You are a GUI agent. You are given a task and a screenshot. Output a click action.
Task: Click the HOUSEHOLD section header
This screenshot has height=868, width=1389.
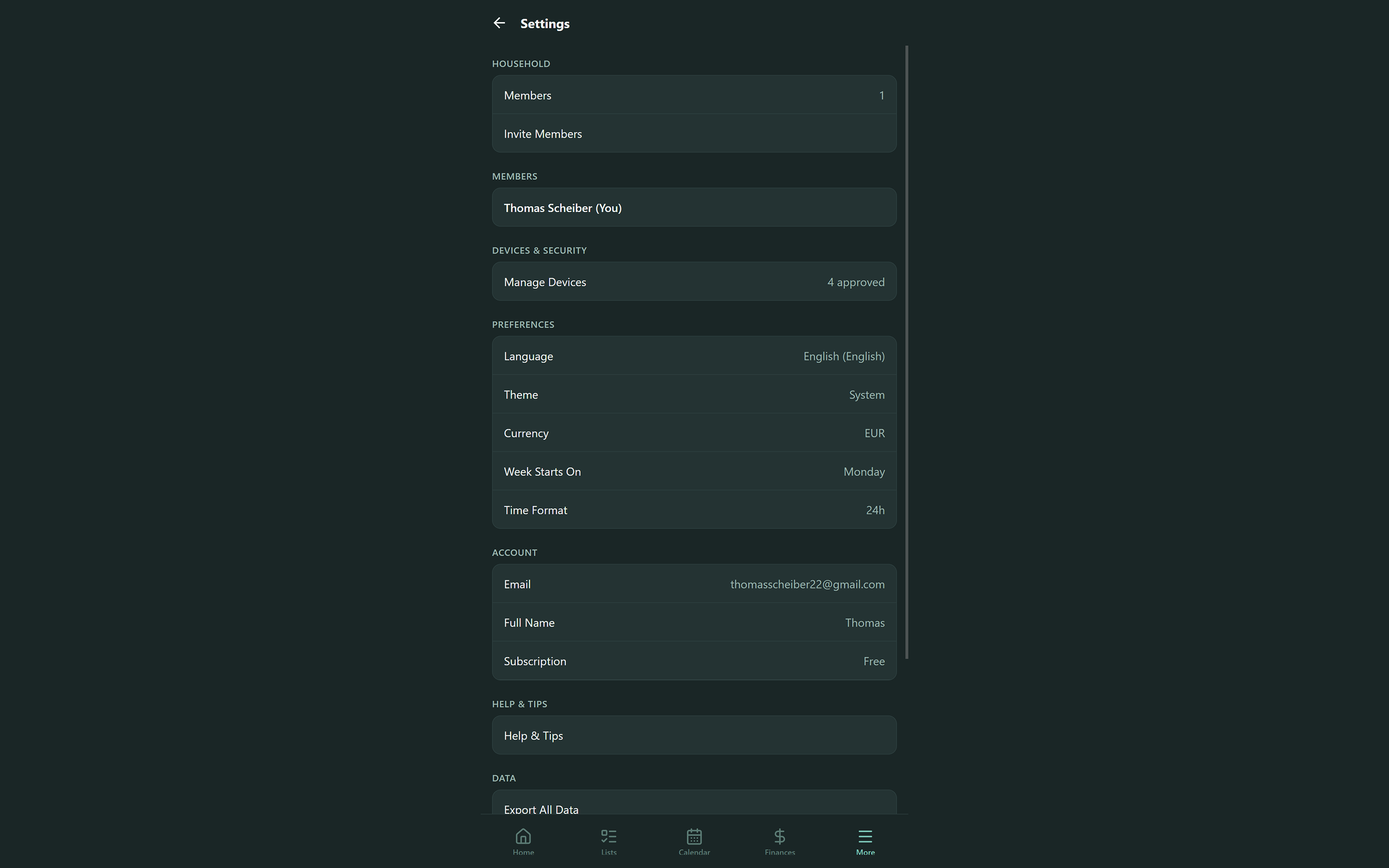tap(520, 63)
